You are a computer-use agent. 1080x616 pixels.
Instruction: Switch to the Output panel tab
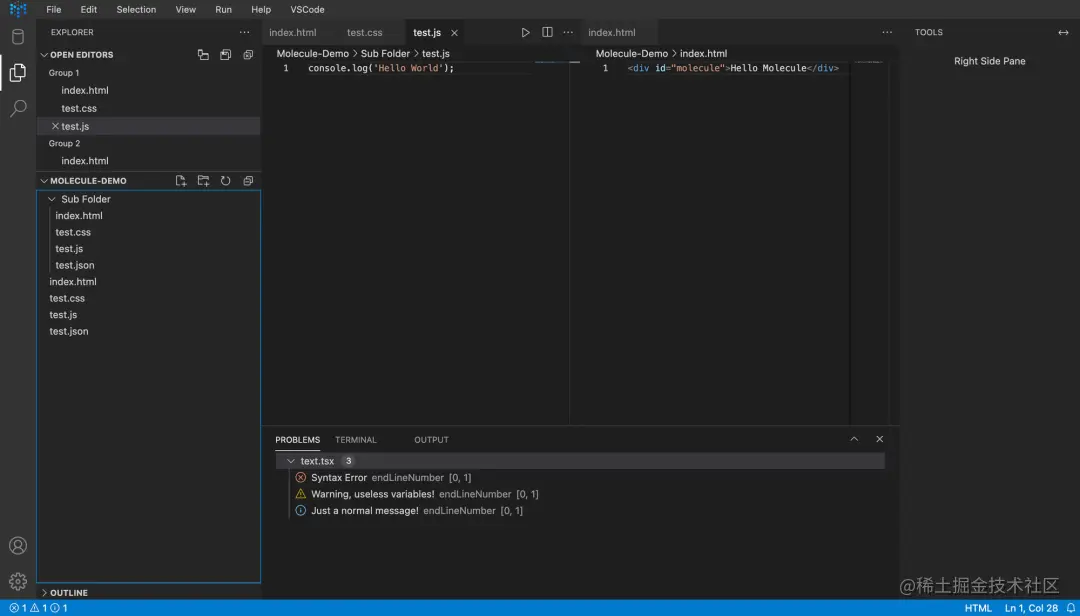click(431, 440)
